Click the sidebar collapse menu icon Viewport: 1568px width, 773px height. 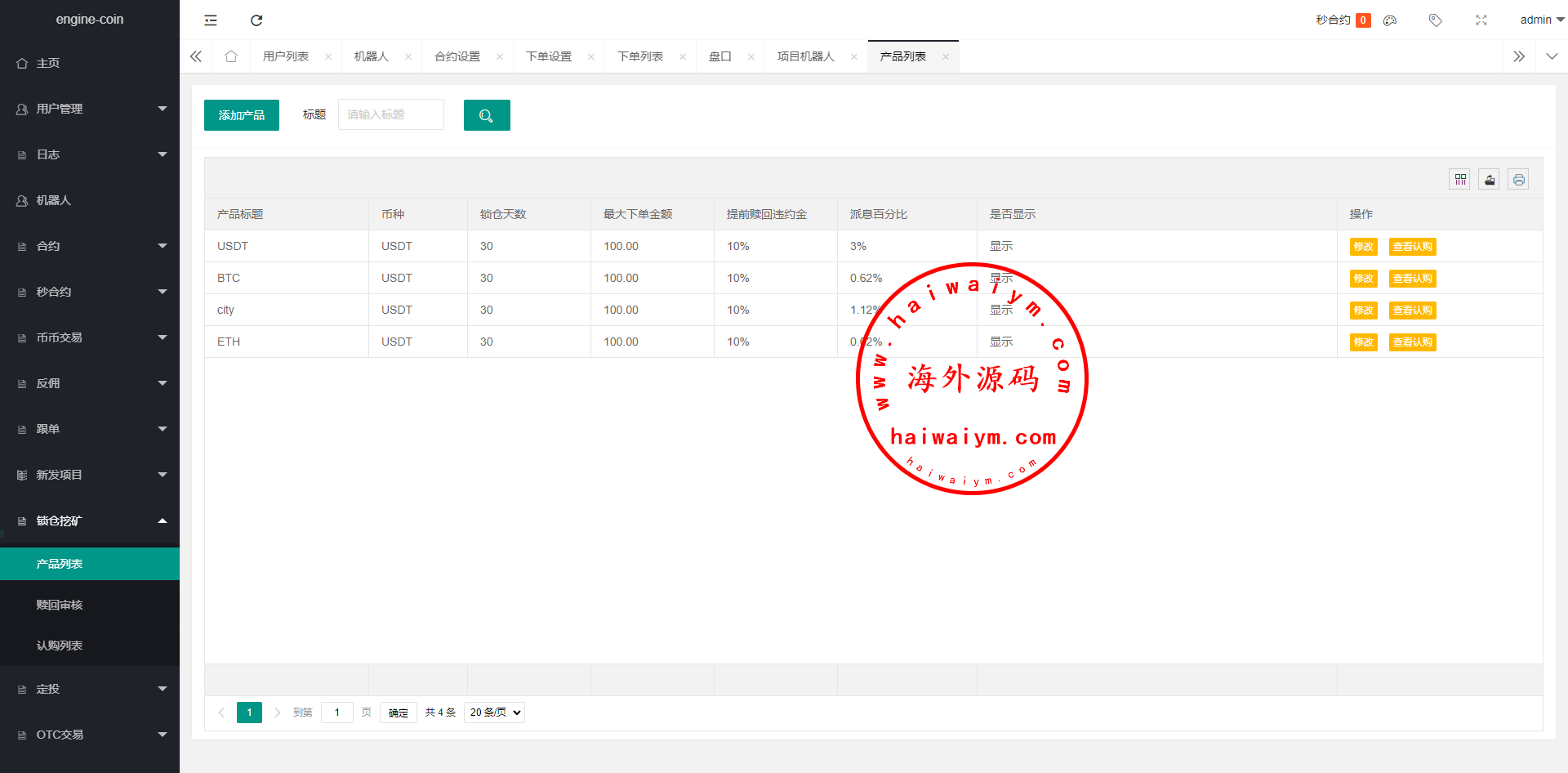(x=211, y=20)
